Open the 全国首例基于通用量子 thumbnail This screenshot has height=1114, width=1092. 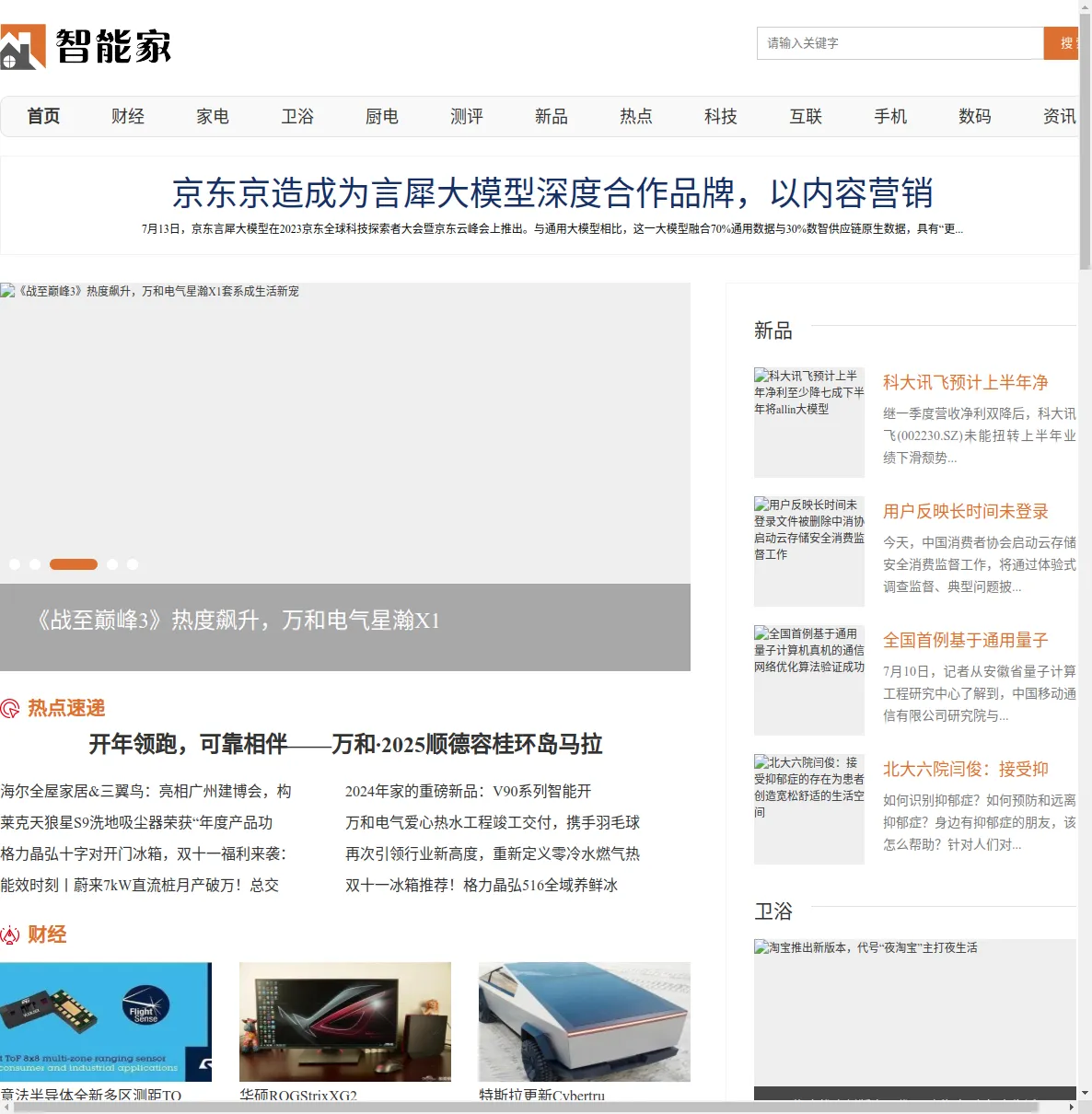pos(809,680)
